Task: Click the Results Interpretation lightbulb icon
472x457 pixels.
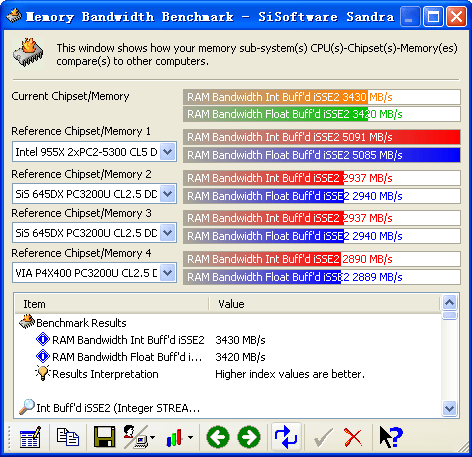Action: pyautogui.click(x=43, y=373)
